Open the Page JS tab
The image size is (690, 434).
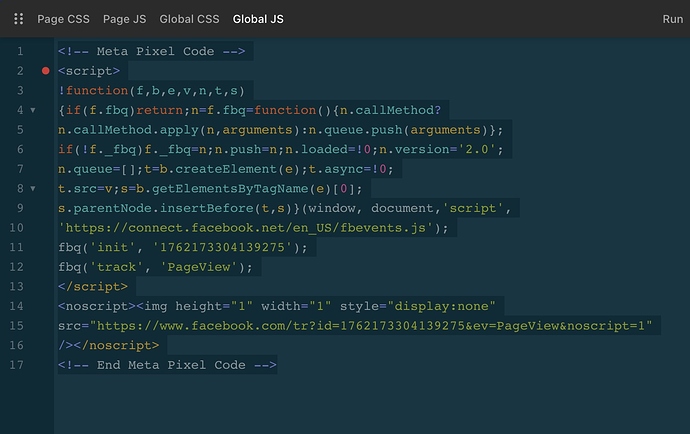click(124, 19)
